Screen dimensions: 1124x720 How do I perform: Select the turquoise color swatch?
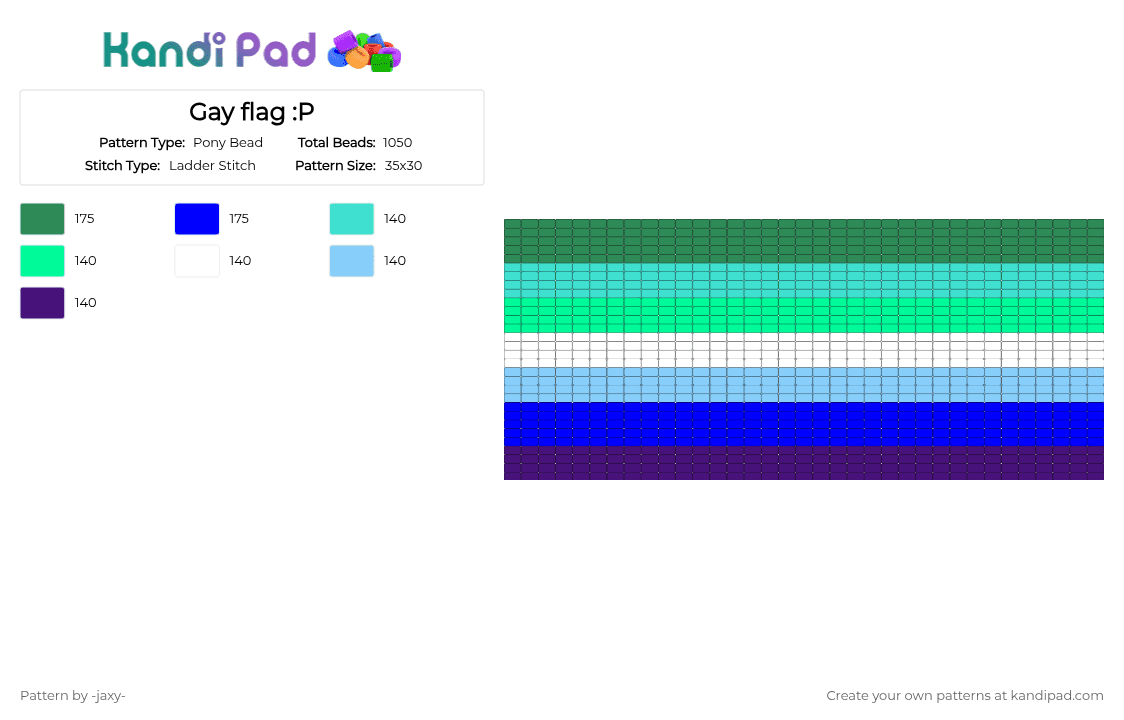352,219
